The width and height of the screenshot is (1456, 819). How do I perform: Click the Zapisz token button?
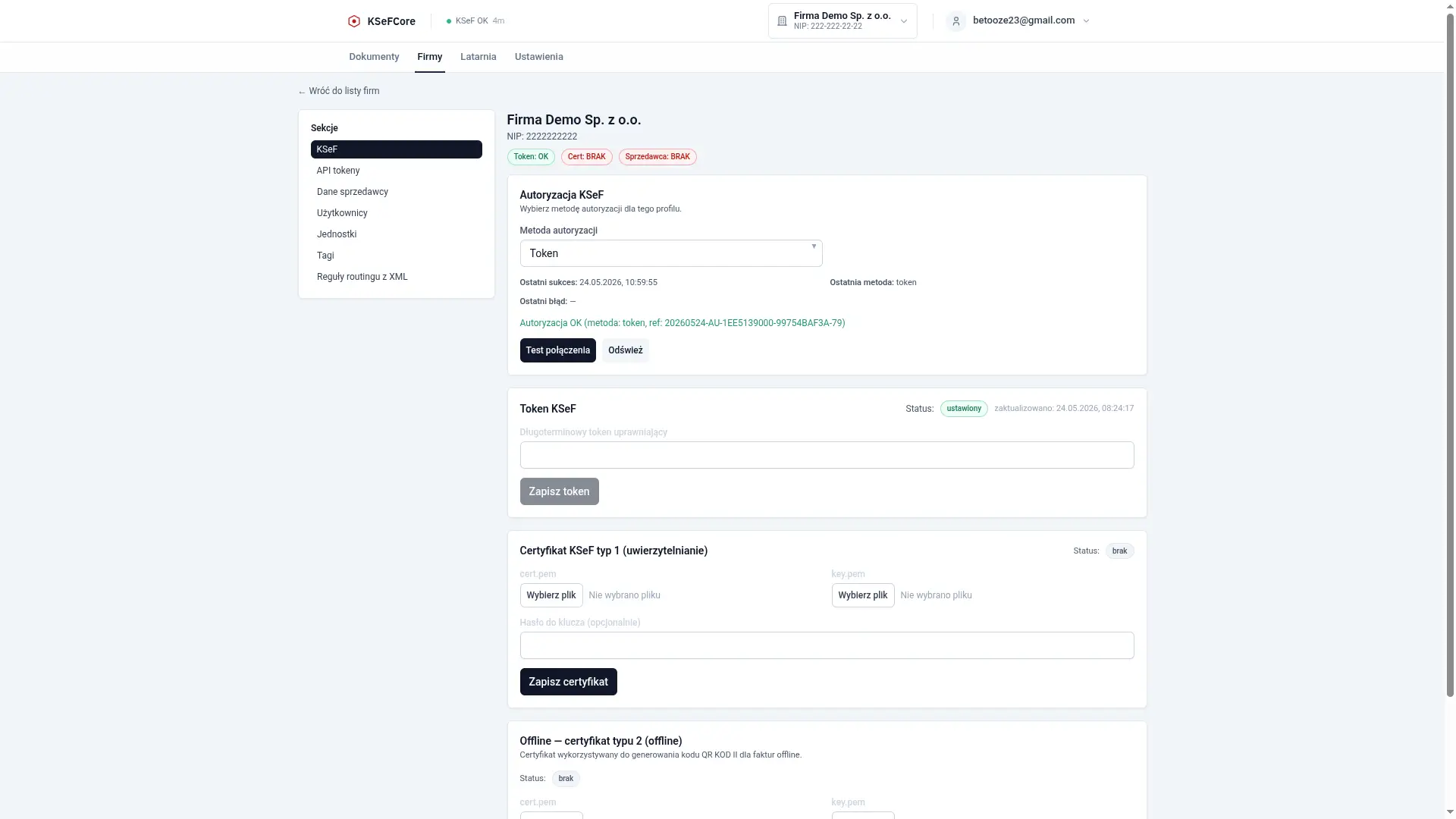tap(559, 491)
